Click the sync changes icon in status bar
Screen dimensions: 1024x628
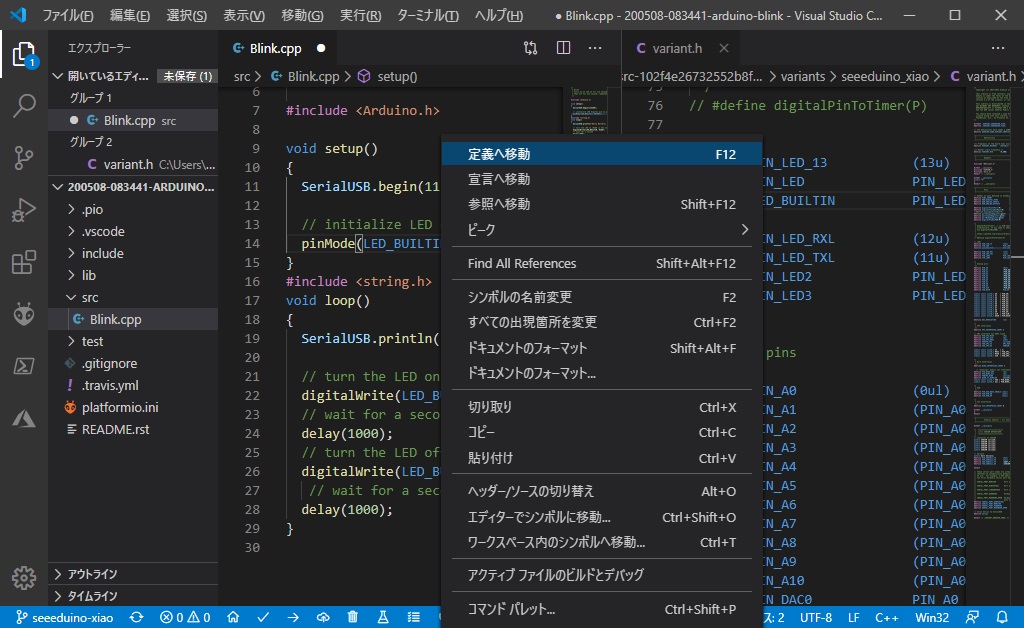tap(136, 617)
